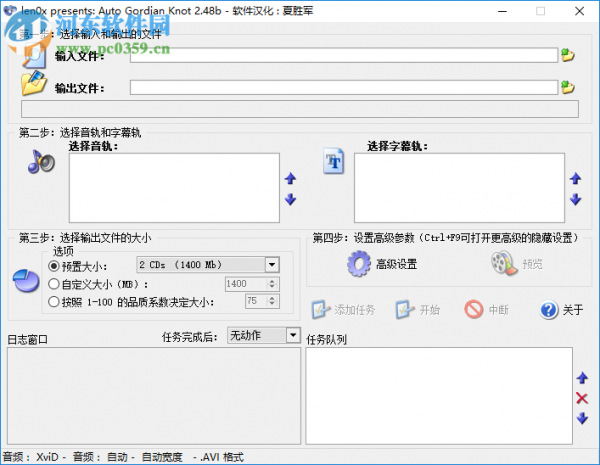Click the 中断 button label
This screenshot has height=465, width=600.
tap(499, 310)
